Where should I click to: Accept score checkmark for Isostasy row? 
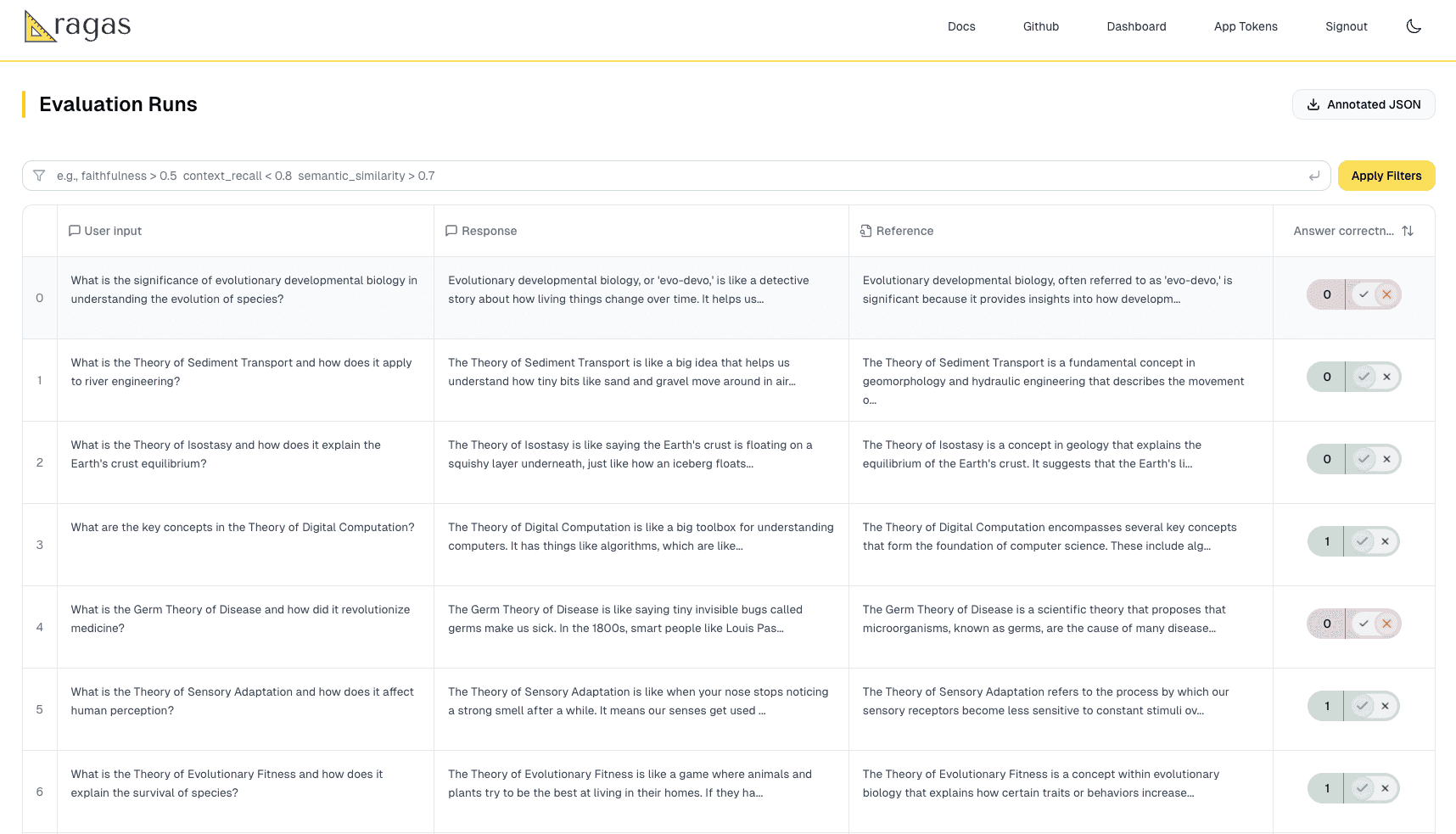coord(1364,459)
